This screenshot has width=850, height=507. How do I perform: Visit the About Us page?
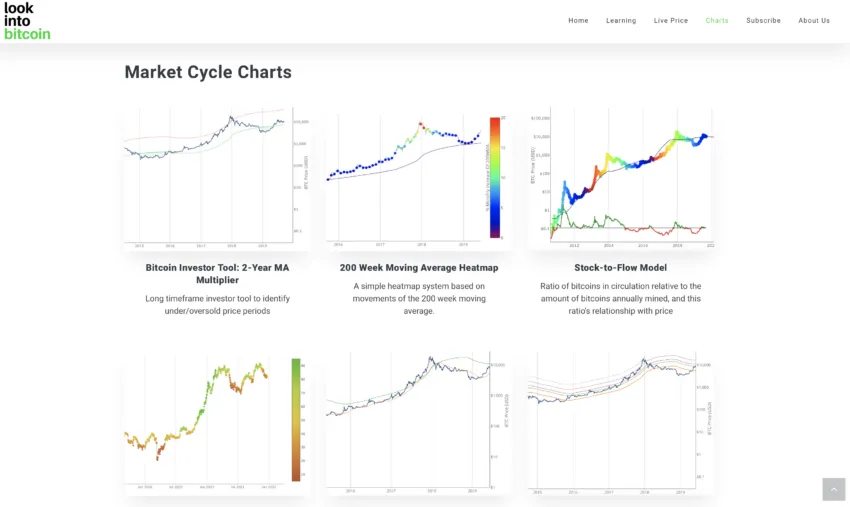point(814,21)
